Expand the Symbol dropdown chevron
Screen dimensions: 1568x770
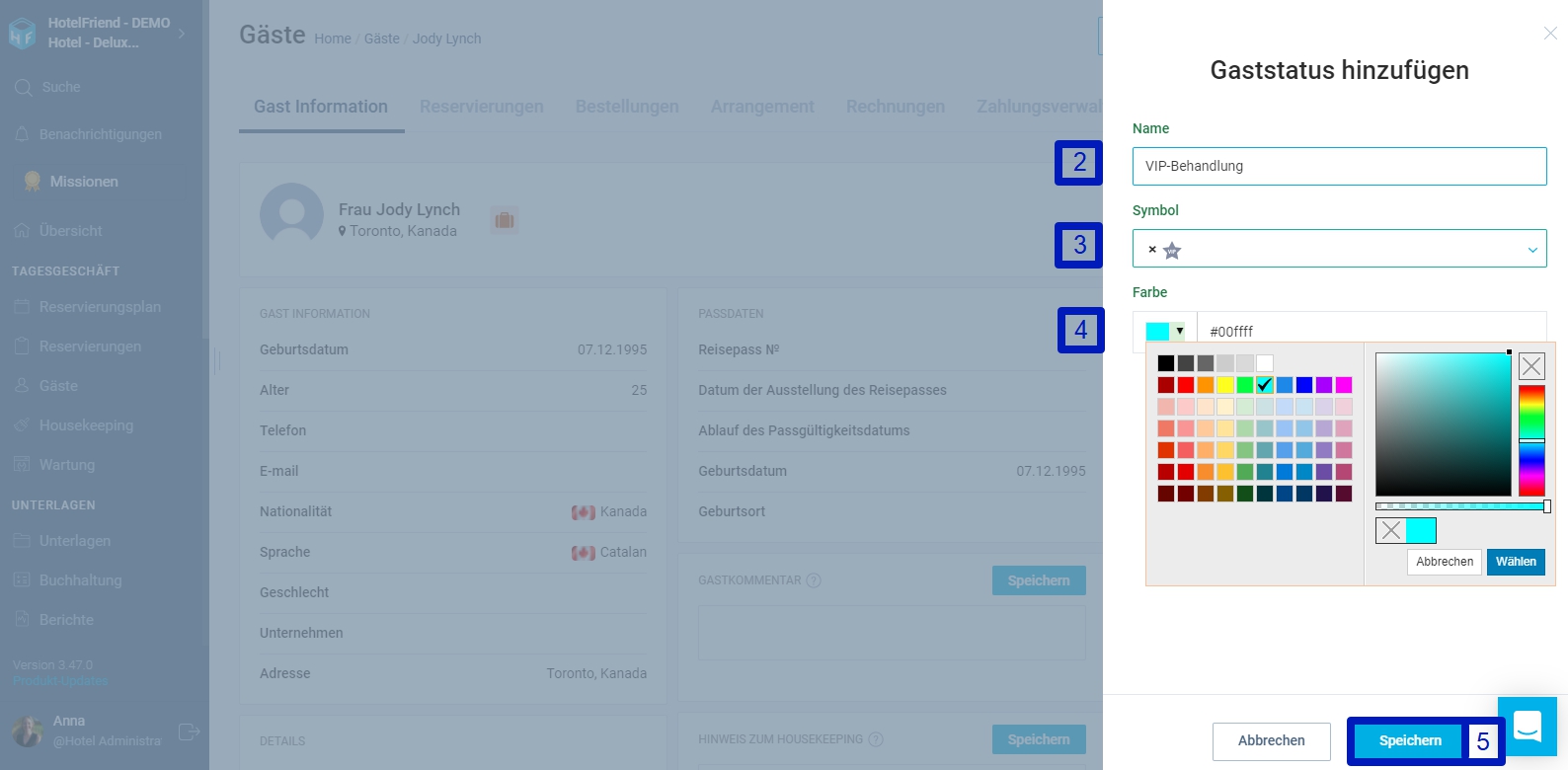point(1532,250)
